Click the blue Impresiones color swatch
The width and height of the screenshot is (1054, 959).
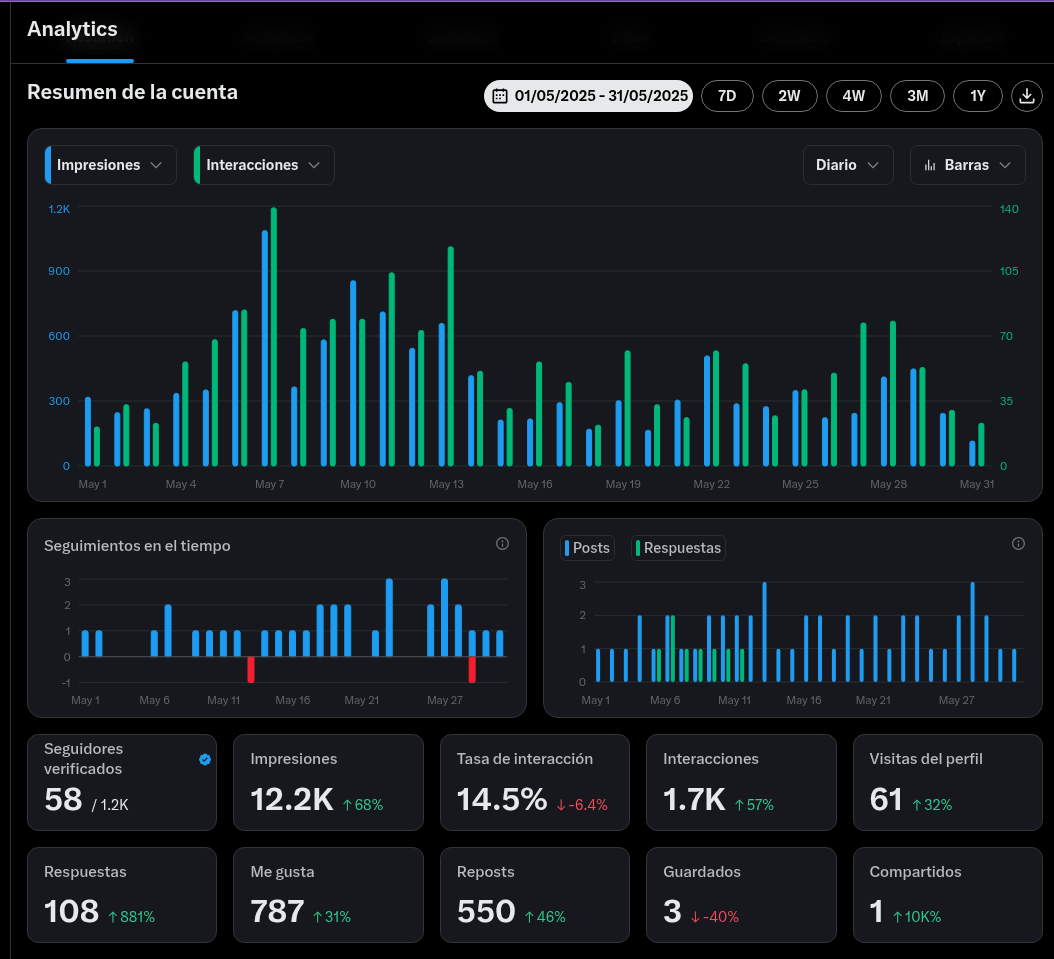(x=48, y=165)
